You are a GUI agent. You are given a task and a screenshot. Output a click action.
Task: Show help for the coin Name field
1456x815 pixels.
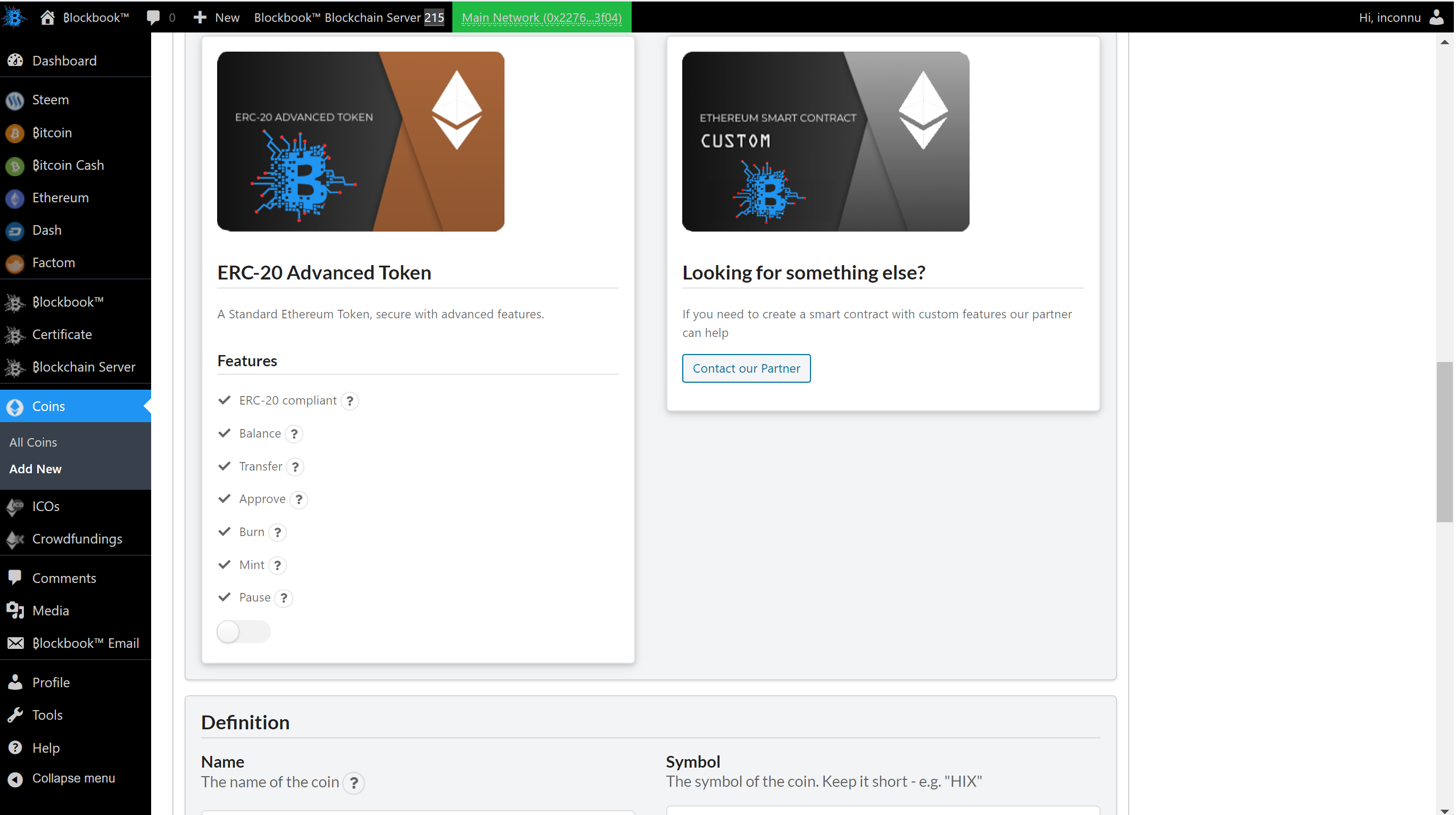(354, 783)
